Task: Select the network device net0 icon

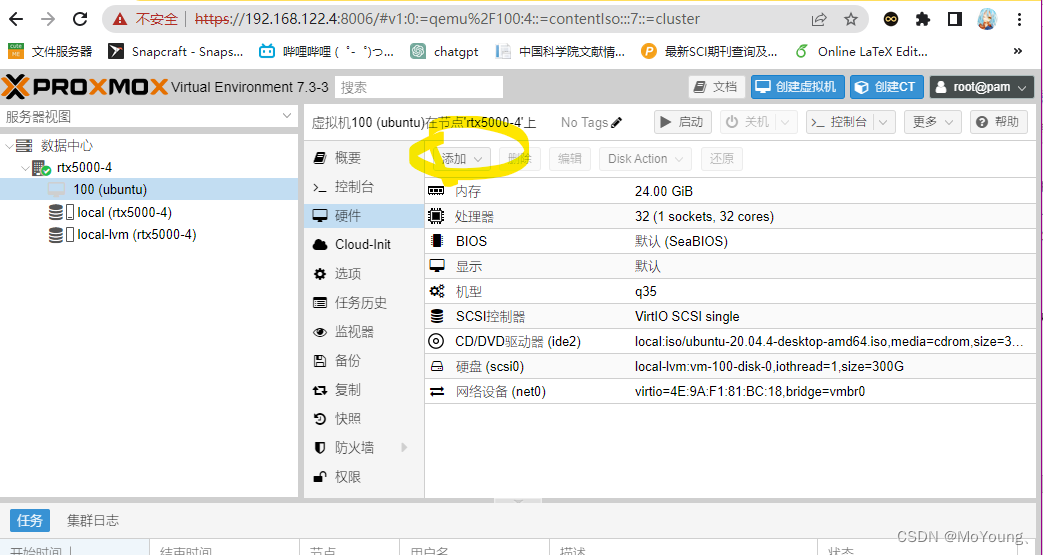Action: click(436, 391)
